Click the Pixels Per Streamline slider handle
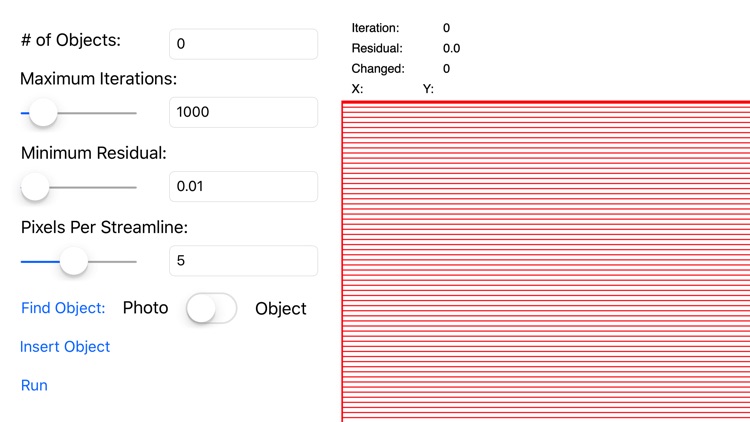Screen dimensions: 750x422 click(73, 262)
